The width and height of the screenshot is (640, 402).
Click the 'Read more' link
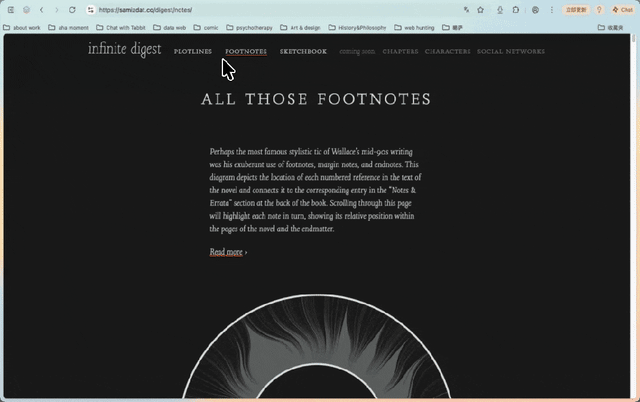click(226, 252)
